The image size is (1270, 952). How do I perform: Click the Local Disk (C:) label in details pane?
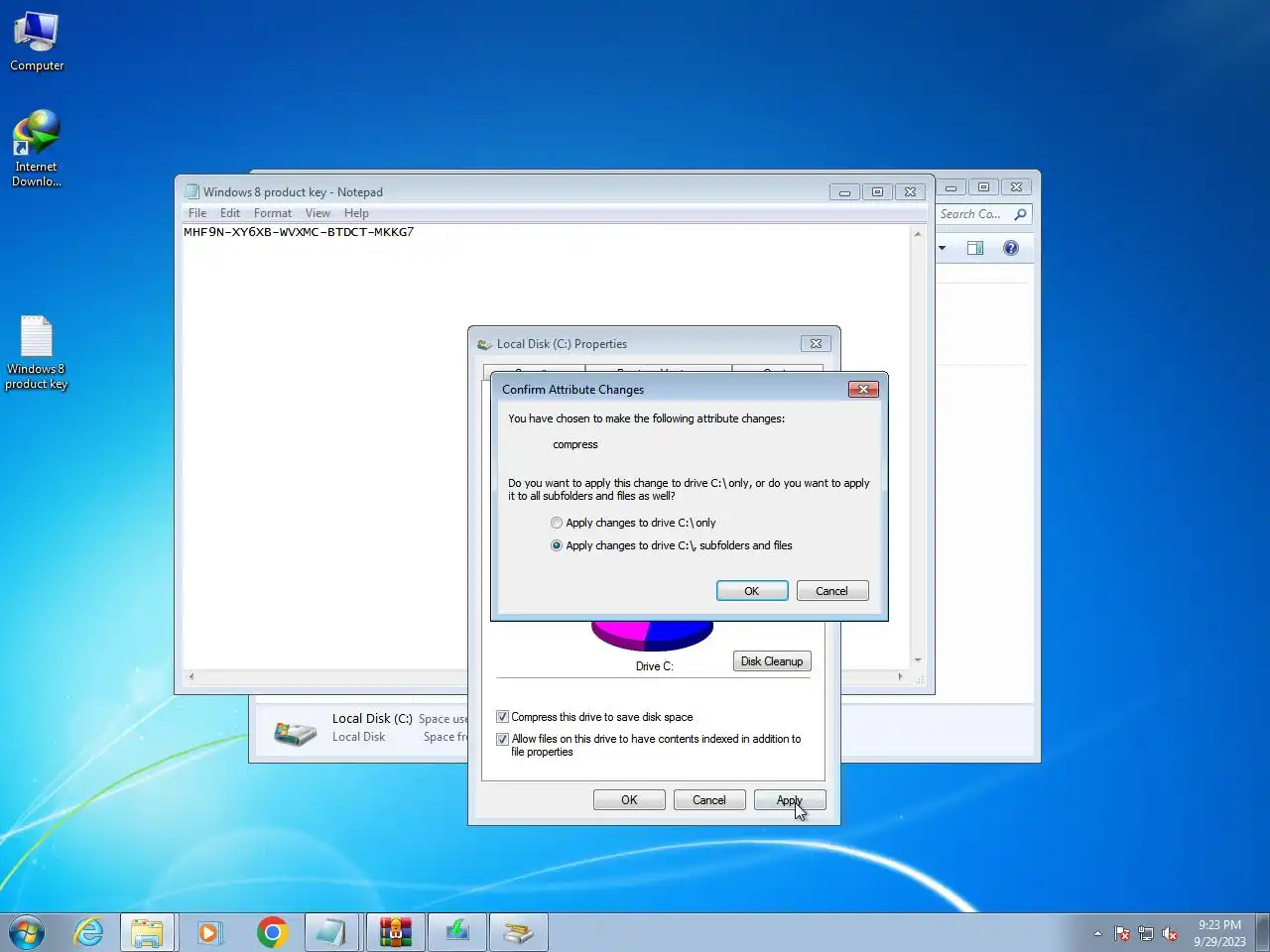pos(372,719)
